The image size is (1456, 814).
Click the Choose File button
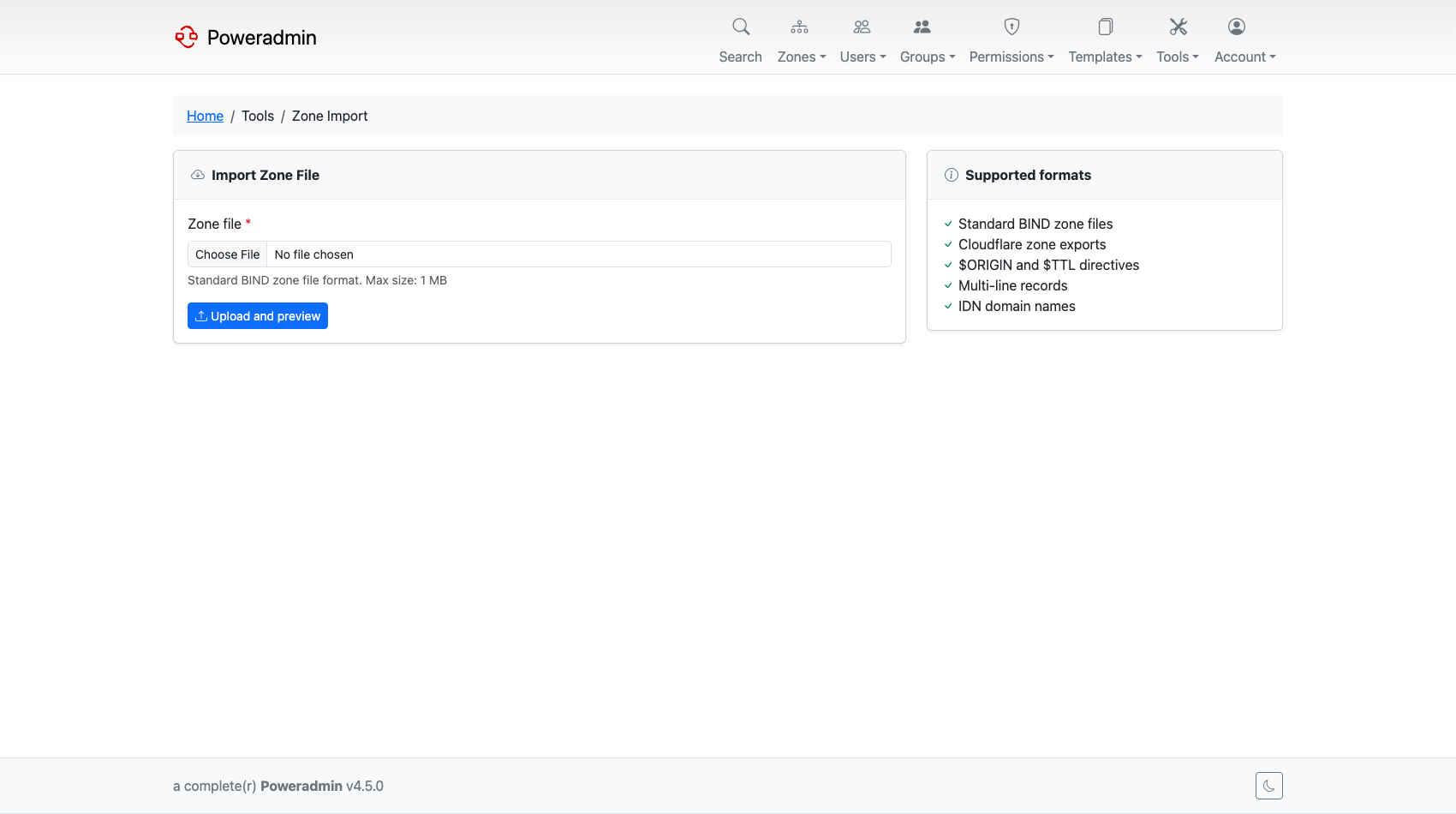click(x=228, y=254)
